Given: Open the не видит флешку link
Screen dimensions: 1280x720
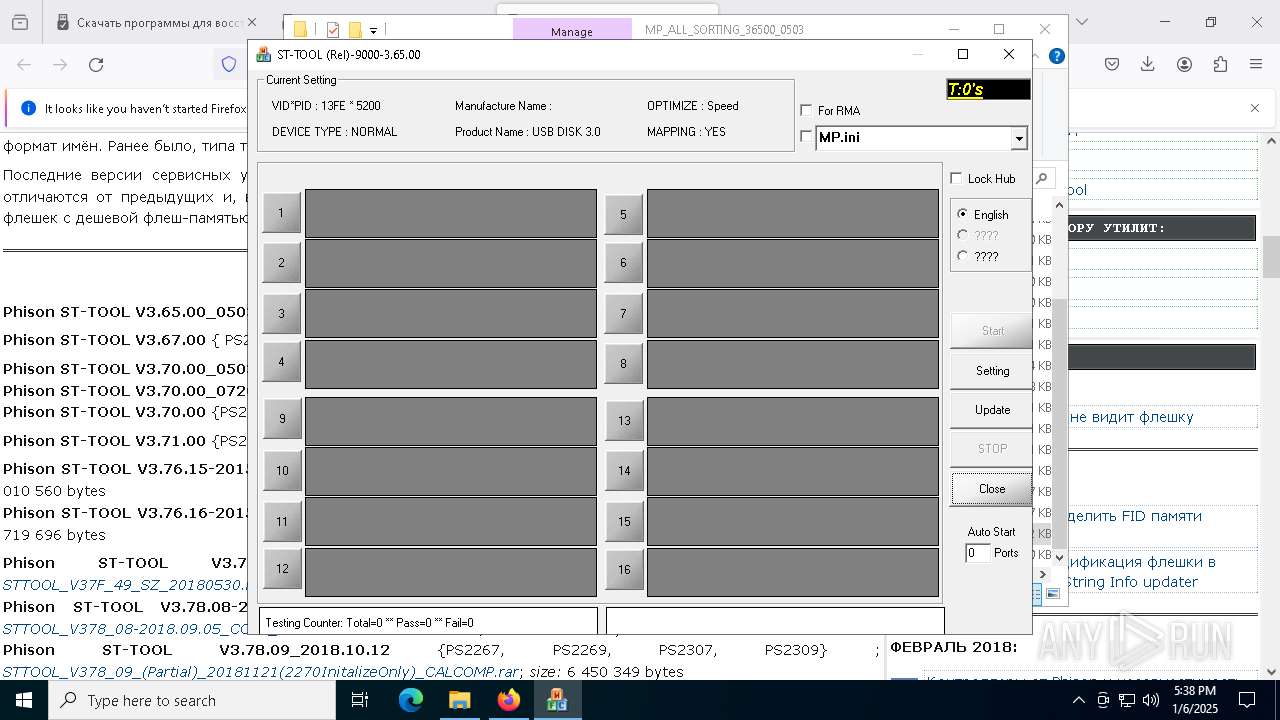Looking at the screenshot, I should pos(1131,417).
